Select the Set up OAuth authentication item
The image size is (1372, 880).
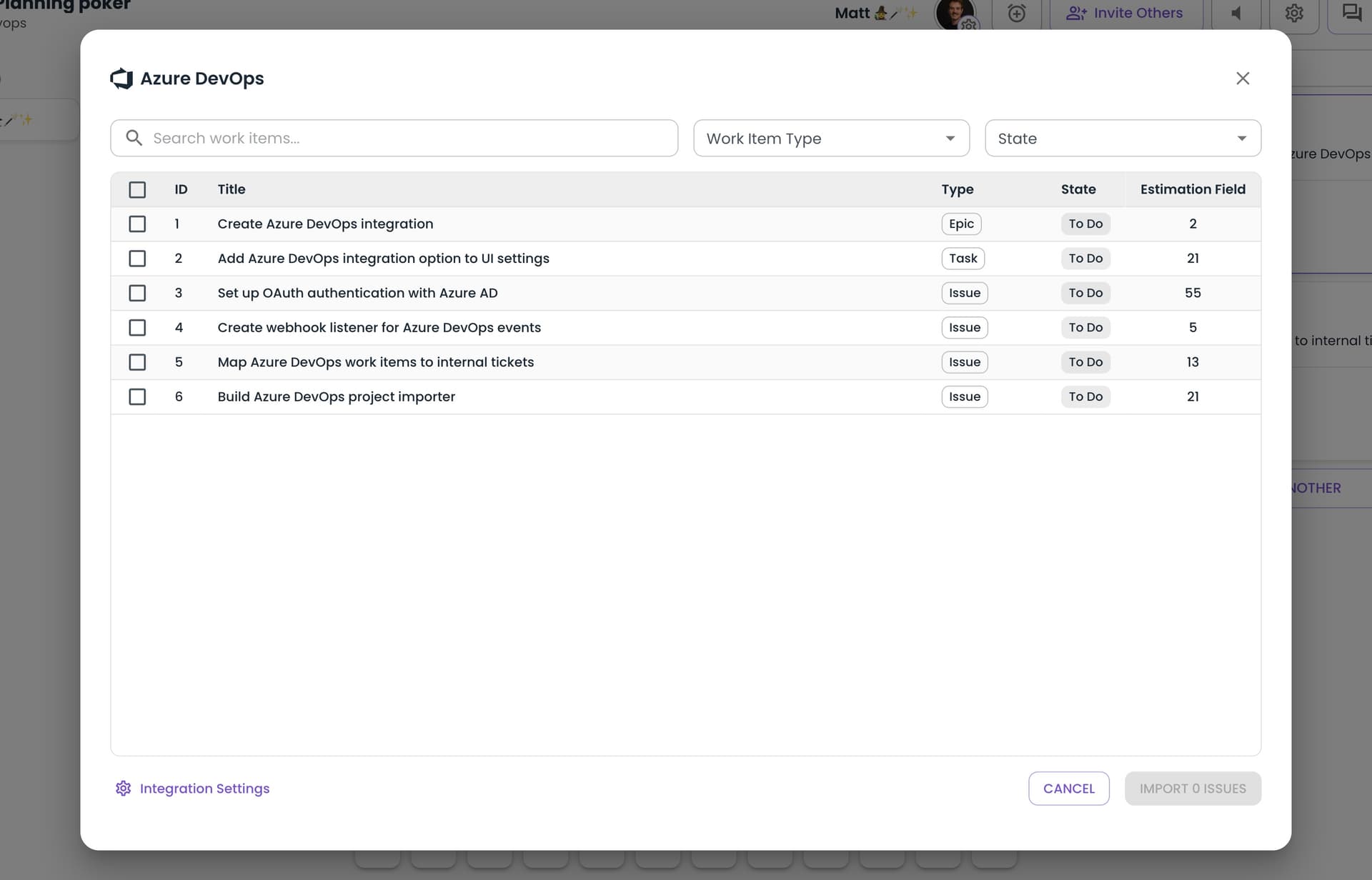click(x=137, y=293)
